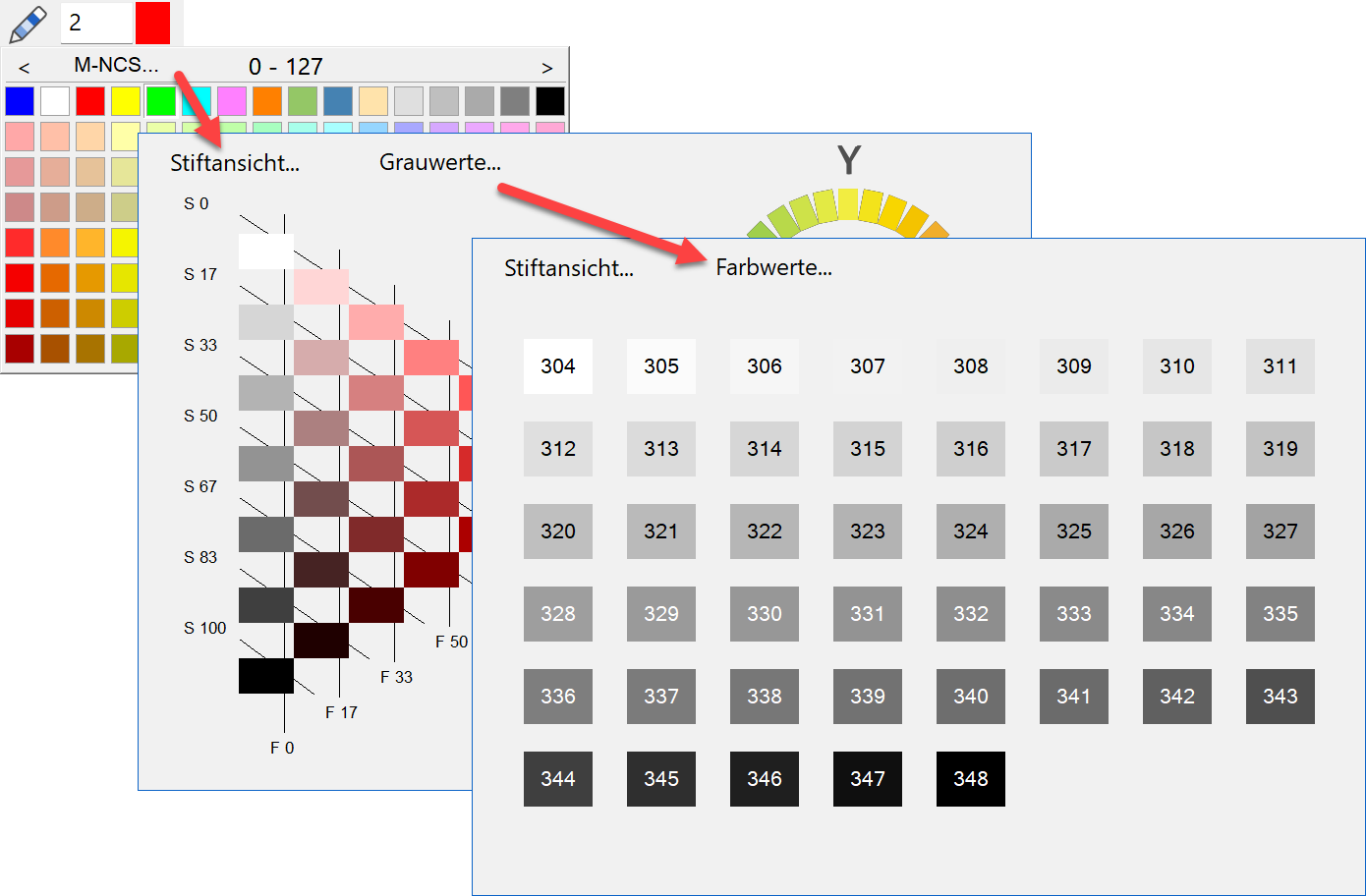Image resolution: width=1366 pixels, height=896 pixels.
Task: Click the red current color box
Action: (152, 23)
